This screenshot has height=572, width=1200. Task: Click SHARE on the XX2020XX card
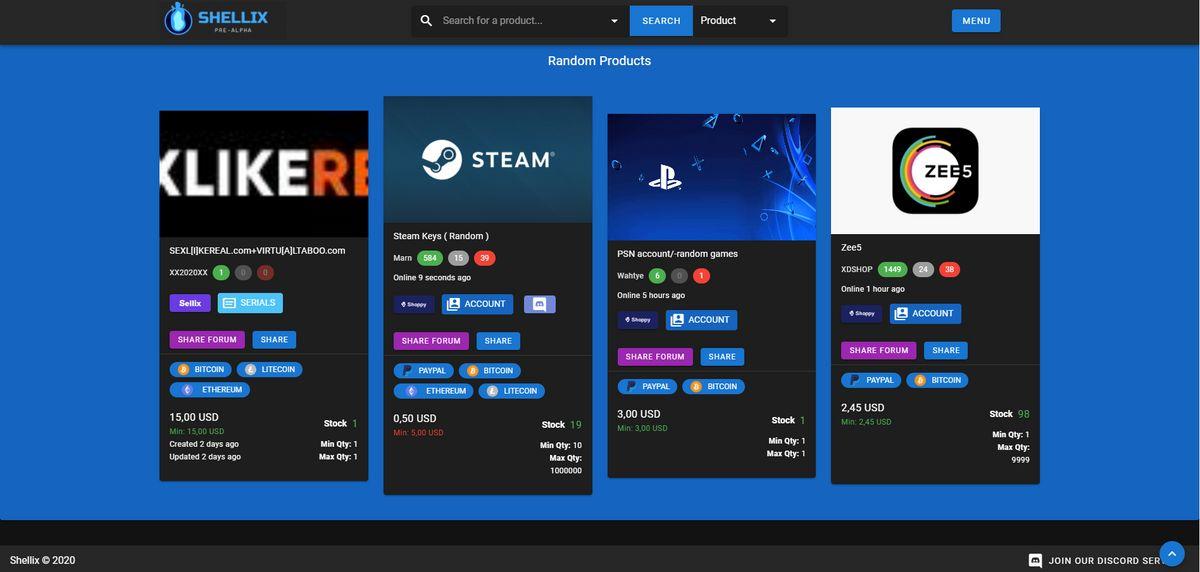click(x=274, y=340)
